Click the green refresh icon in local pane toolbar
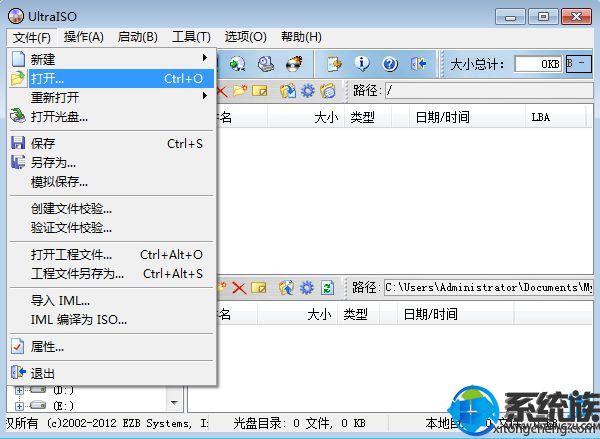Image resolution: width=600 pixels, height=439 pixels. 327,288
